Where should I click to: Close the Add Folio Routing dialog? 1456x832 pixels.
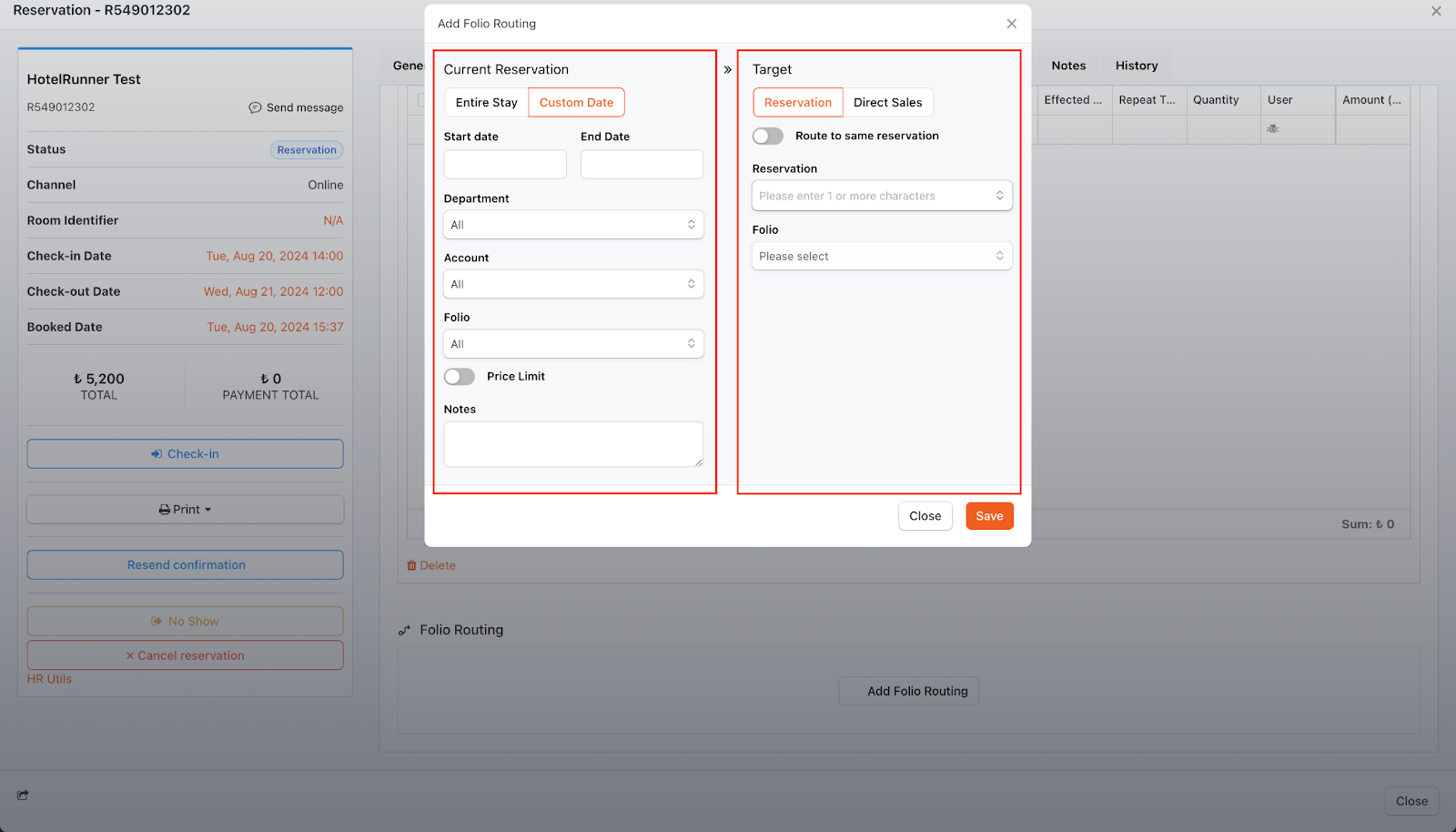[x=1011, y=24]
